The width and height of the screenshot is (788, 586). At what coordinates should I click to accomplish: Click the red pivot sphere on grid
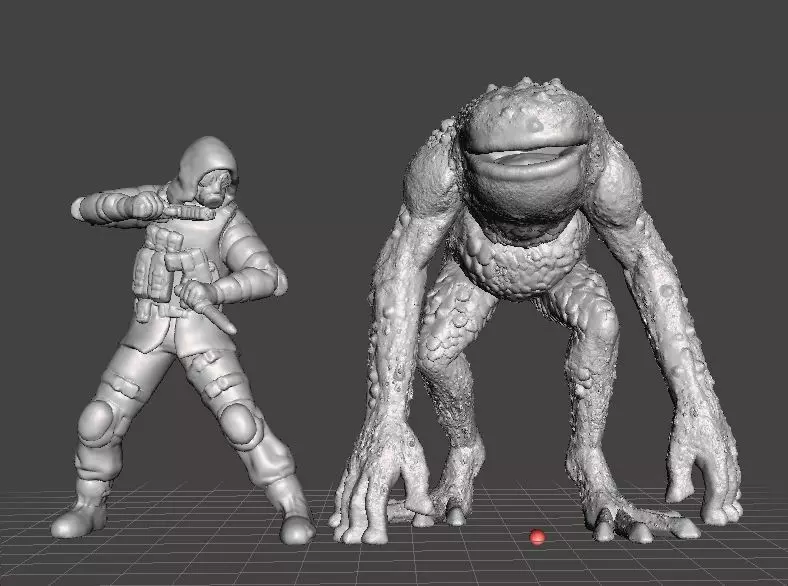pyautogui.click(x=537, y=537)
